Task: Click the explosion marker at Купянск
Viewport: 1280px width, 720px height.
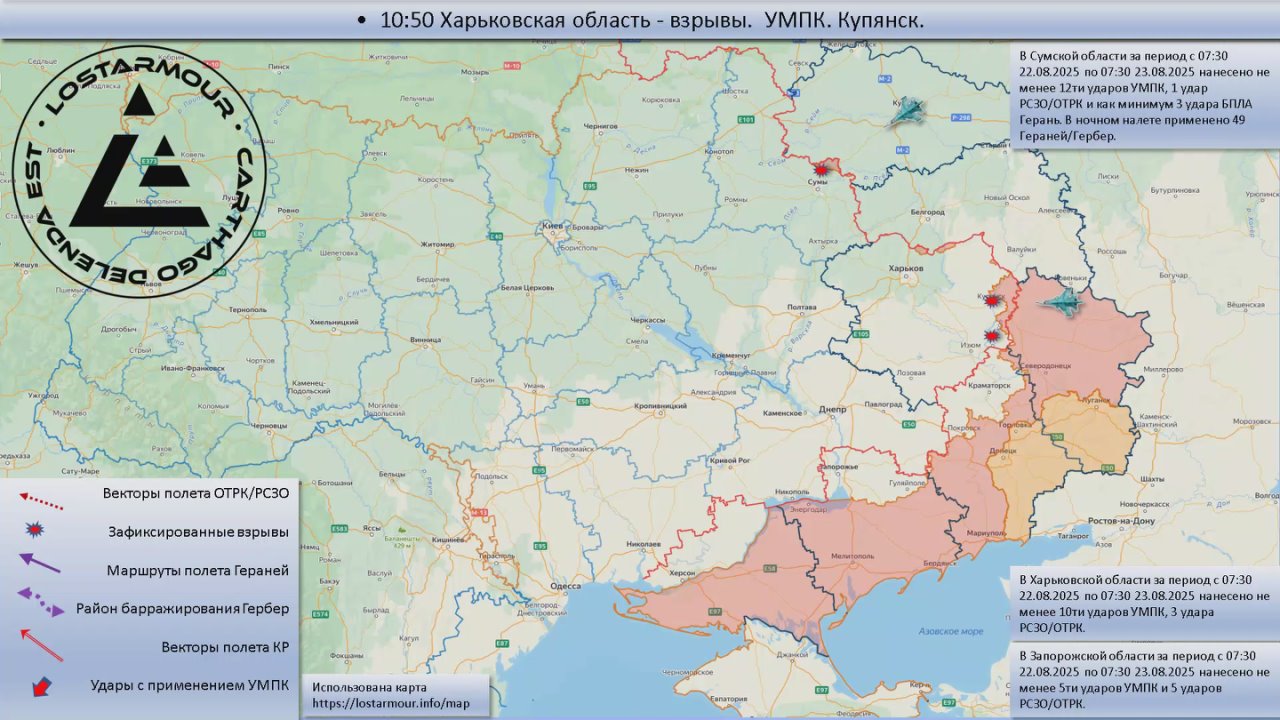Action: click(x=992, y=300)
